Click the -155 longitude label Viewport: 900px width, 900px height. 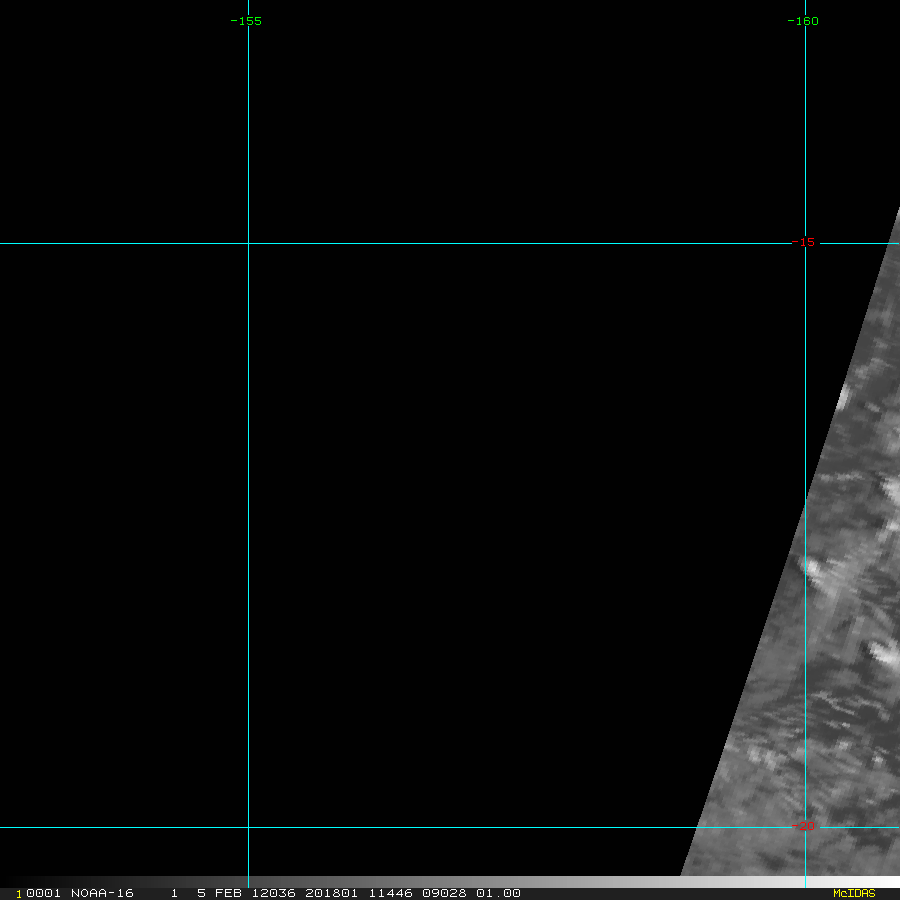pos(246,21)
